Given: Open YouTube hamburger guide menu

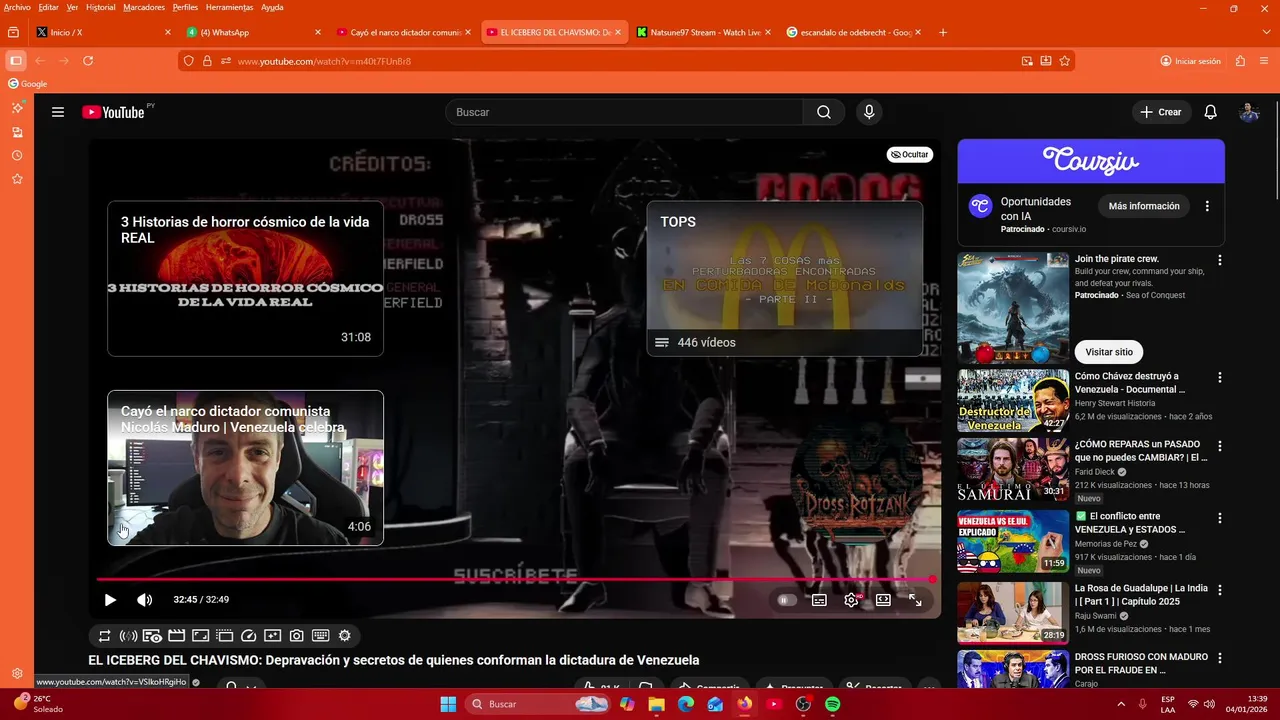Looking at the screenshot, I should coord(58,112).
